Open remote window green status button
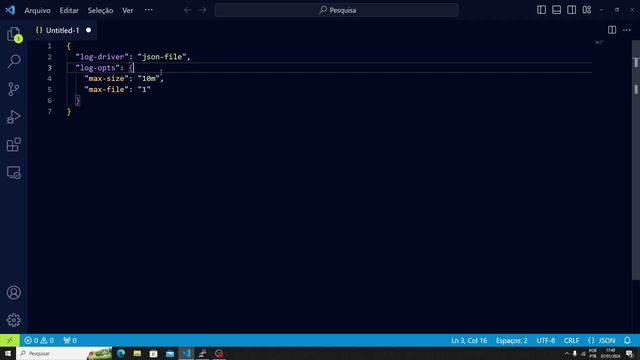The width and height of the screenshot is (640, 360). 10,340
